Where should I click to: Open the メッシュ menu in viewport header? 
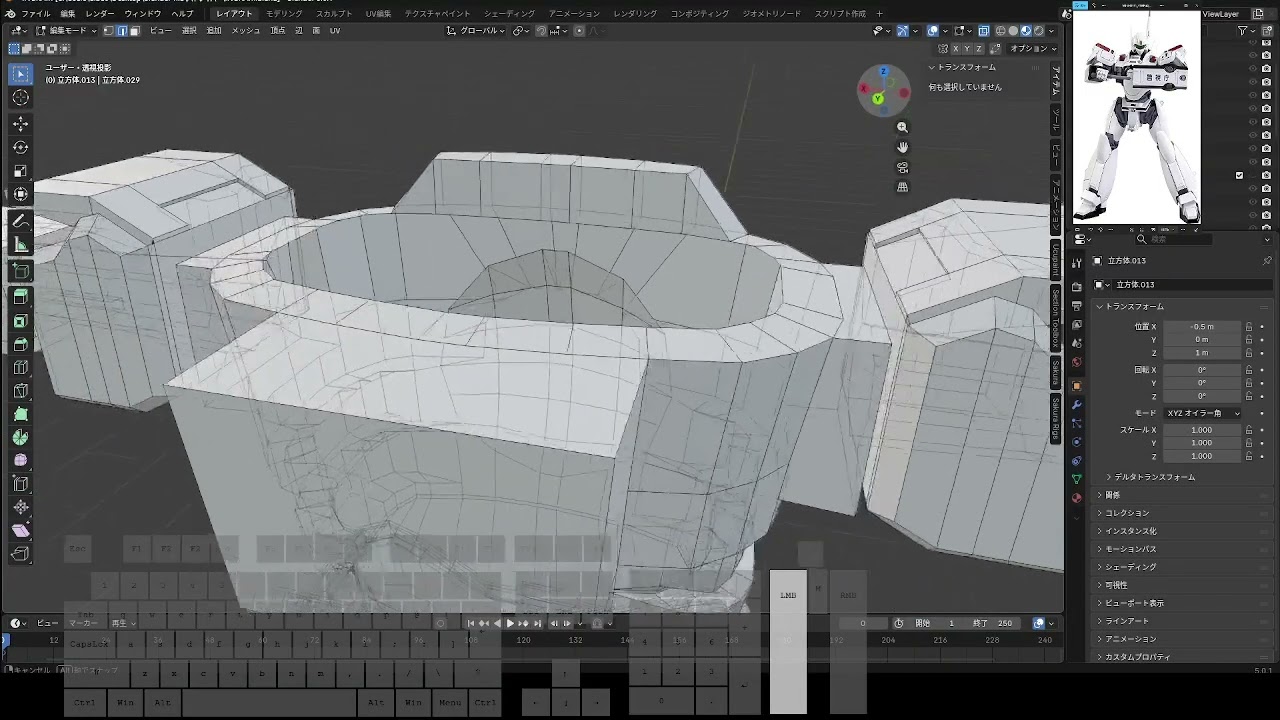pyautogui.click(x=246, y=31)
